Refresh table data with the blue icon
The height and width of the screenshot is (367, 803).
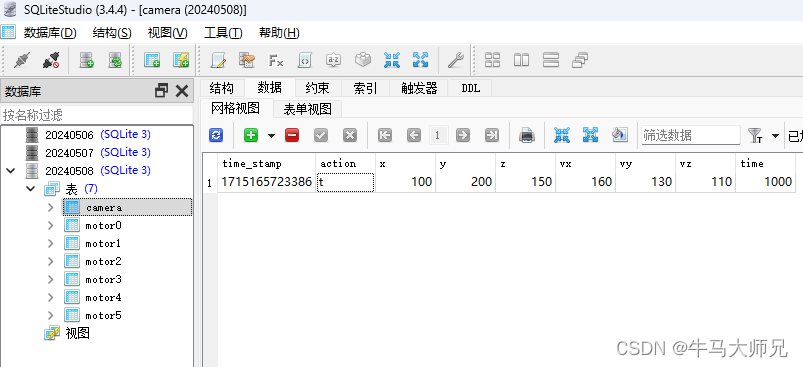216,135
